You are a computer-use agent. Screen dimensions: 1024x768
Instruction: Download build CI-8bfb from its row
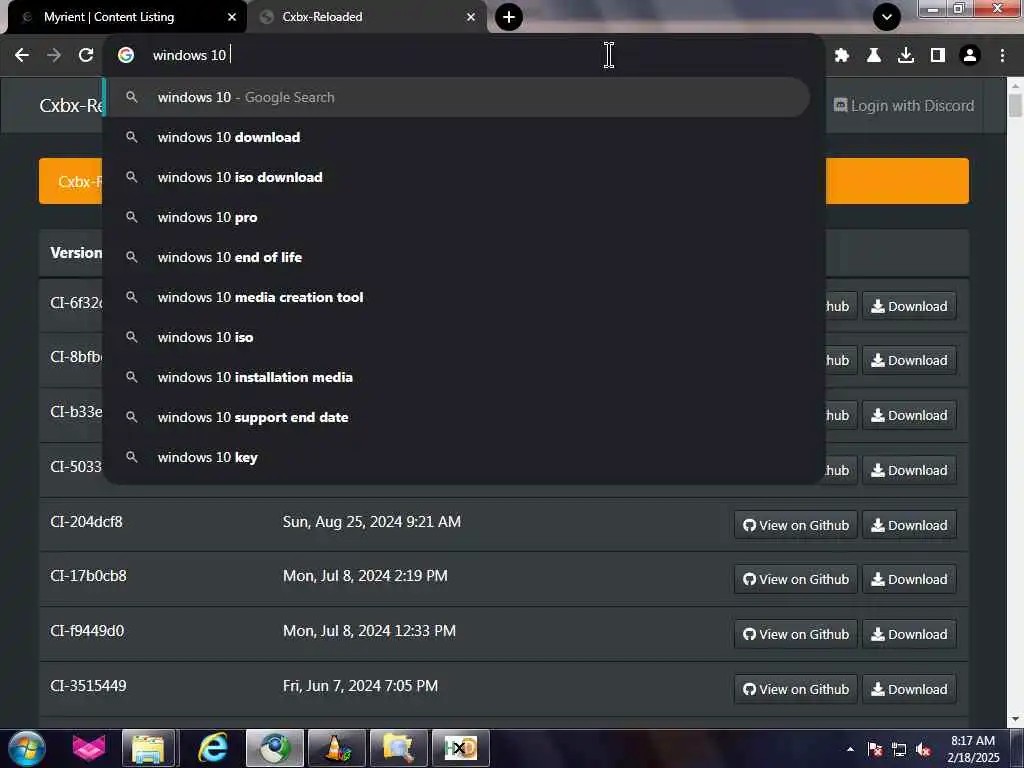909,360
